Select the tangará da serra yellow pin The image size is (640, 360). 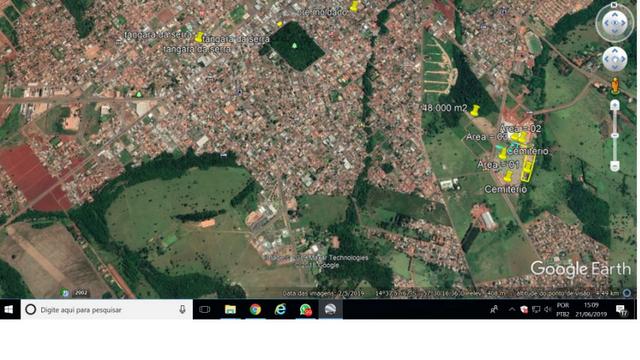point(199,38)
